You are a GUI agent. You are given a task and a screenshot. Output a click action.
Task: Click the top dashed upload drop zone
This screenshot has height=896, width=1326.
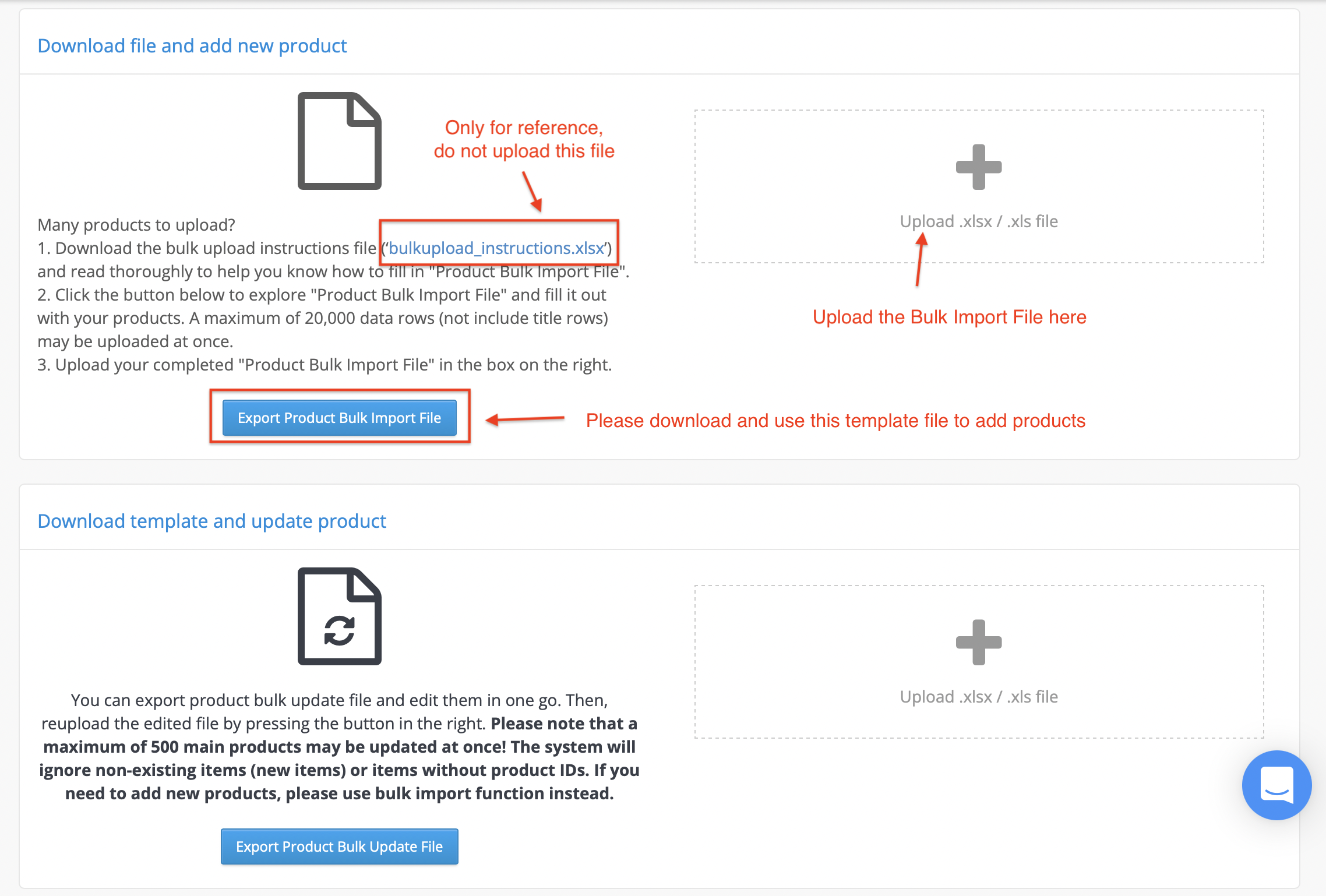[x=979, y=186]
